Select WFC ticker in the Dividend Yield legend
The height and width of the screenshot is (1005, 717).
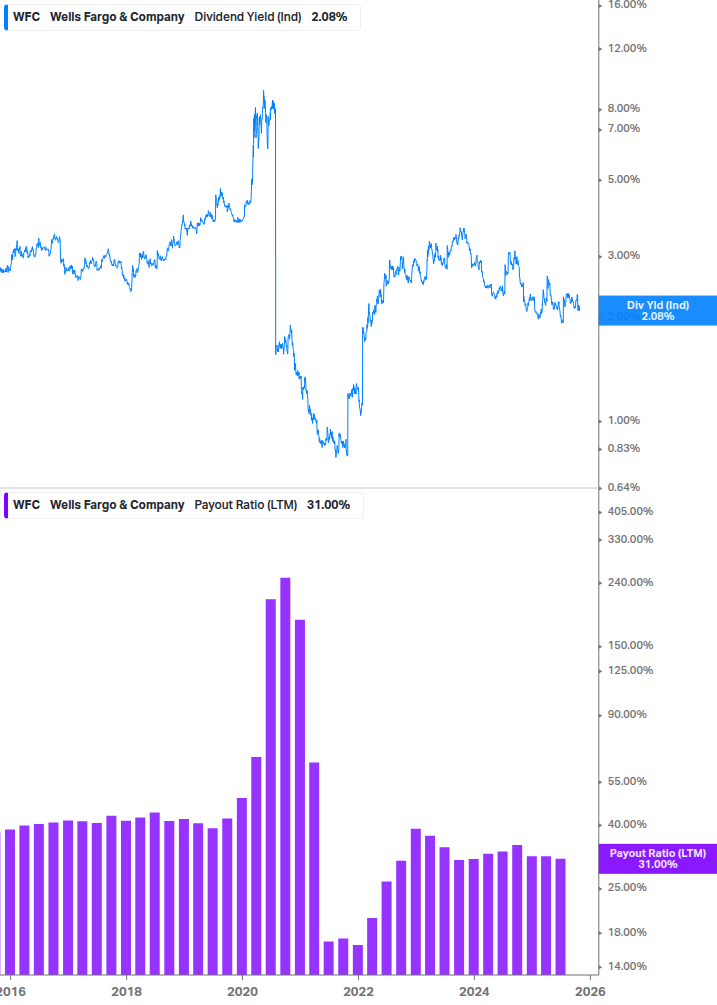point(26,17)
